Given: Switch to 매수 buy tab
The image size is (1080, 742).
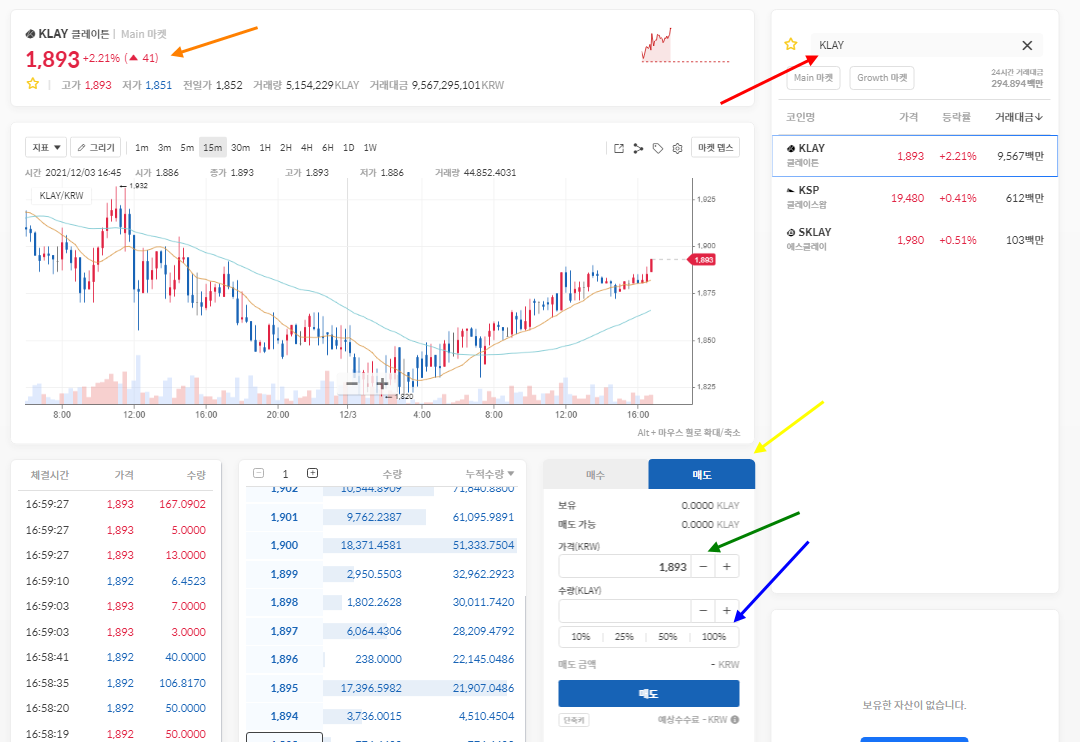Looking at the screenshot, I should click(x=596, y=475).
